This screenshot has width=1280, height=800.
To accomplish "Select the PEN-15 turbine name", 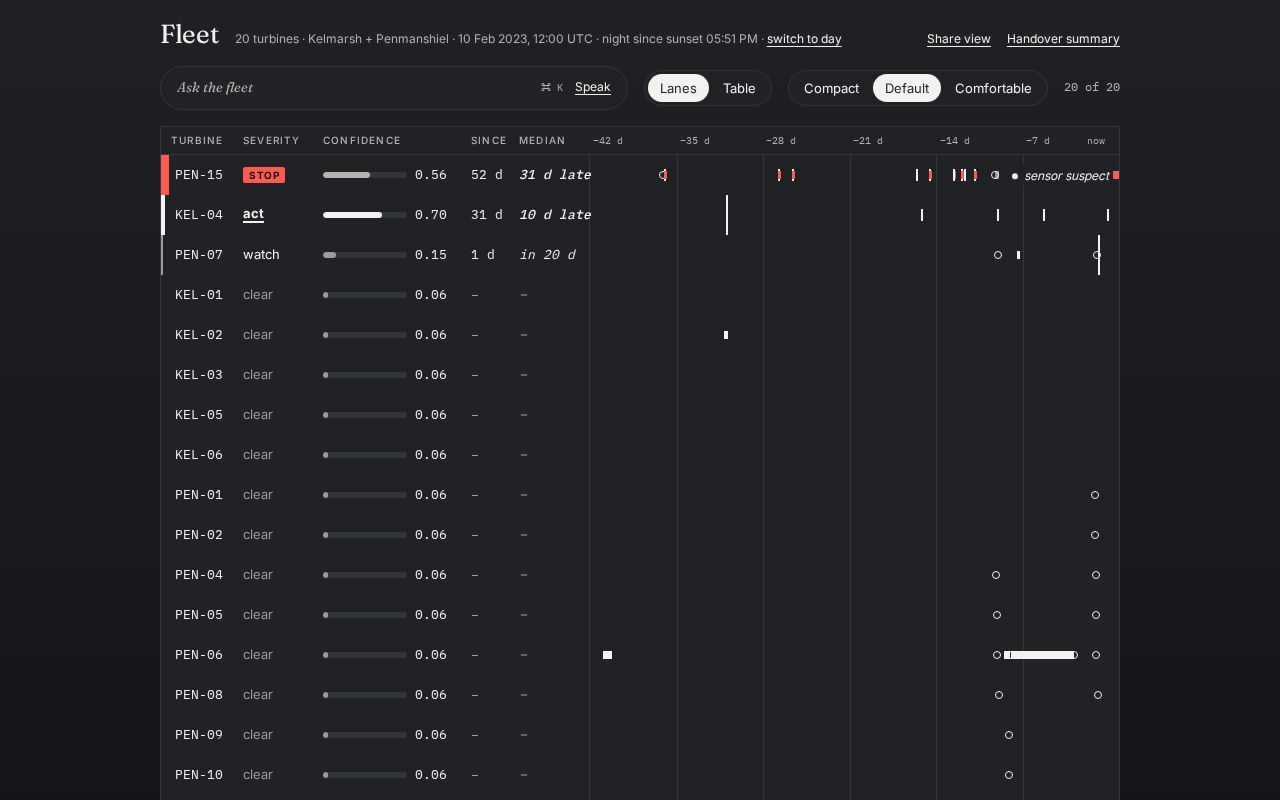I will [x=199, y=175].
